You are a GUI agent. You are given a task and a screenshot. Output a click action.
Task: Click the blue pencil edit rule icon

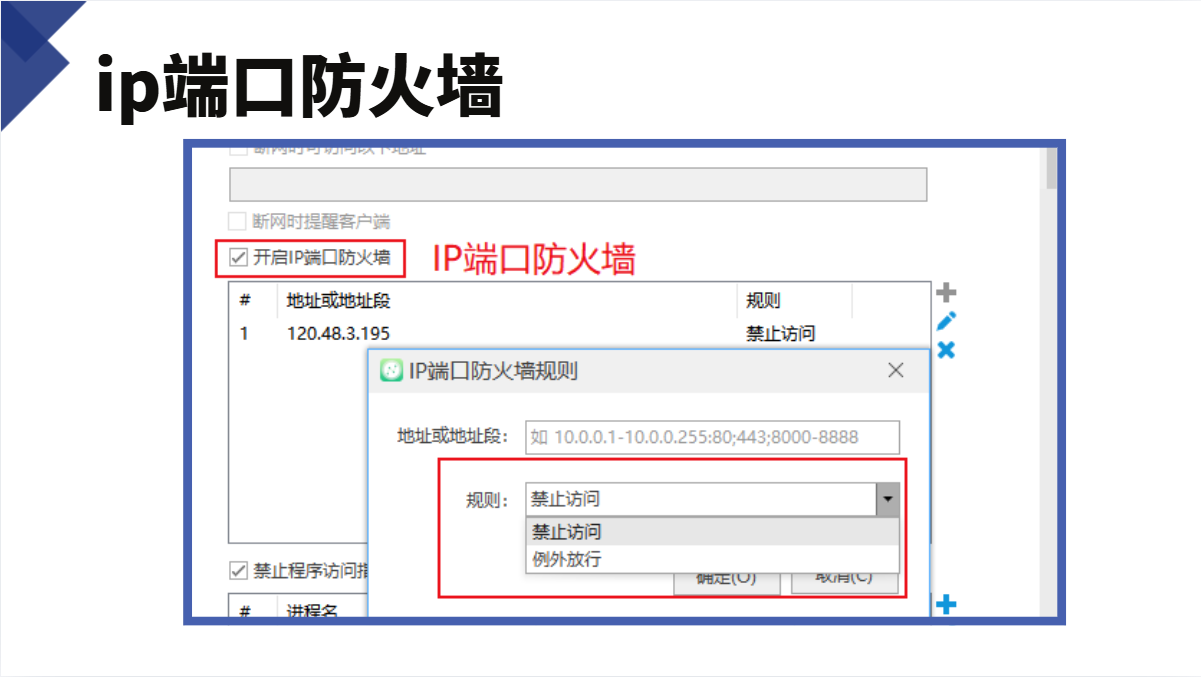[946, 321]
